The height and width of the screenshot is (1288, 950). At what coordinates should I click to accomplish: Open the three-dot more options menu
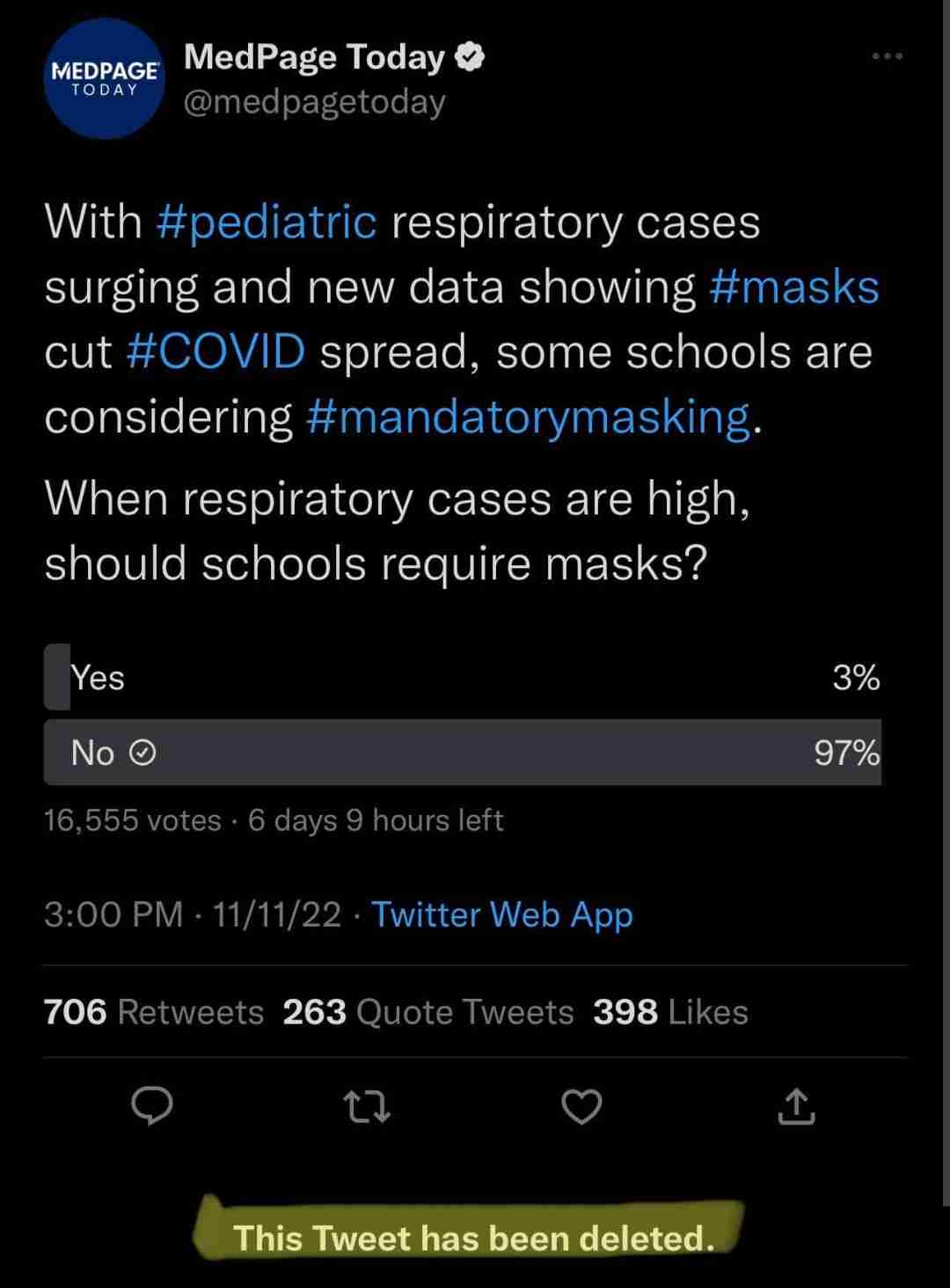click(887, 56)
